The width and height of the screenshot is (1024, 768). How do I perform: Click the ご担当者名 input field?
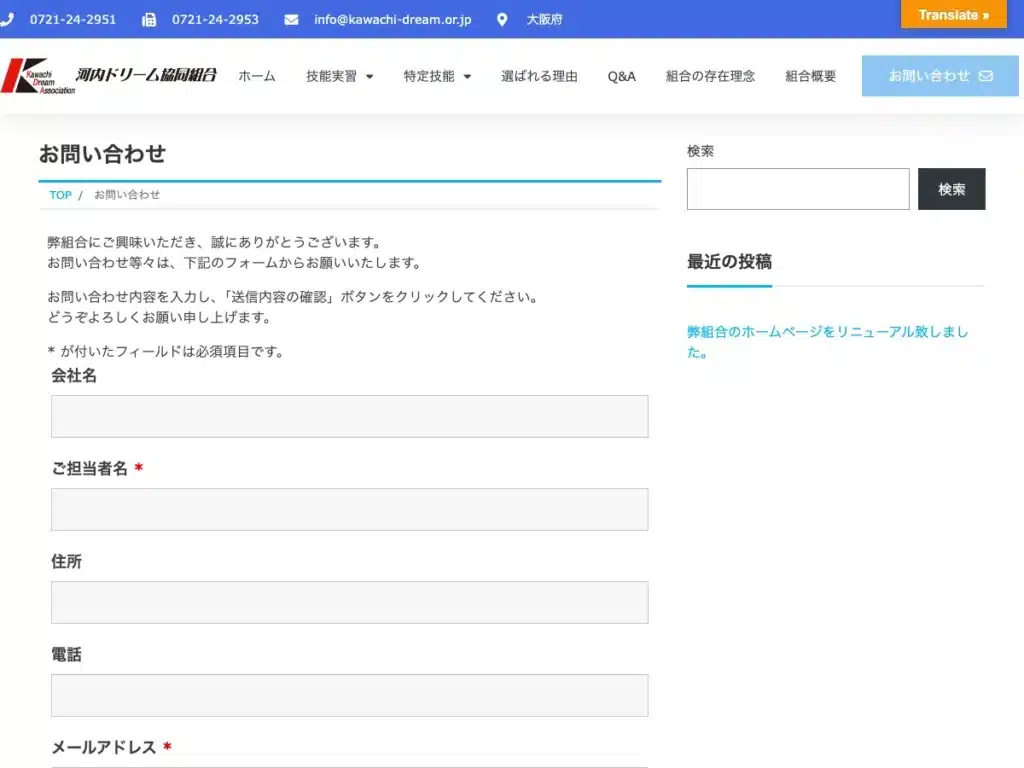(x=349, y=509)
